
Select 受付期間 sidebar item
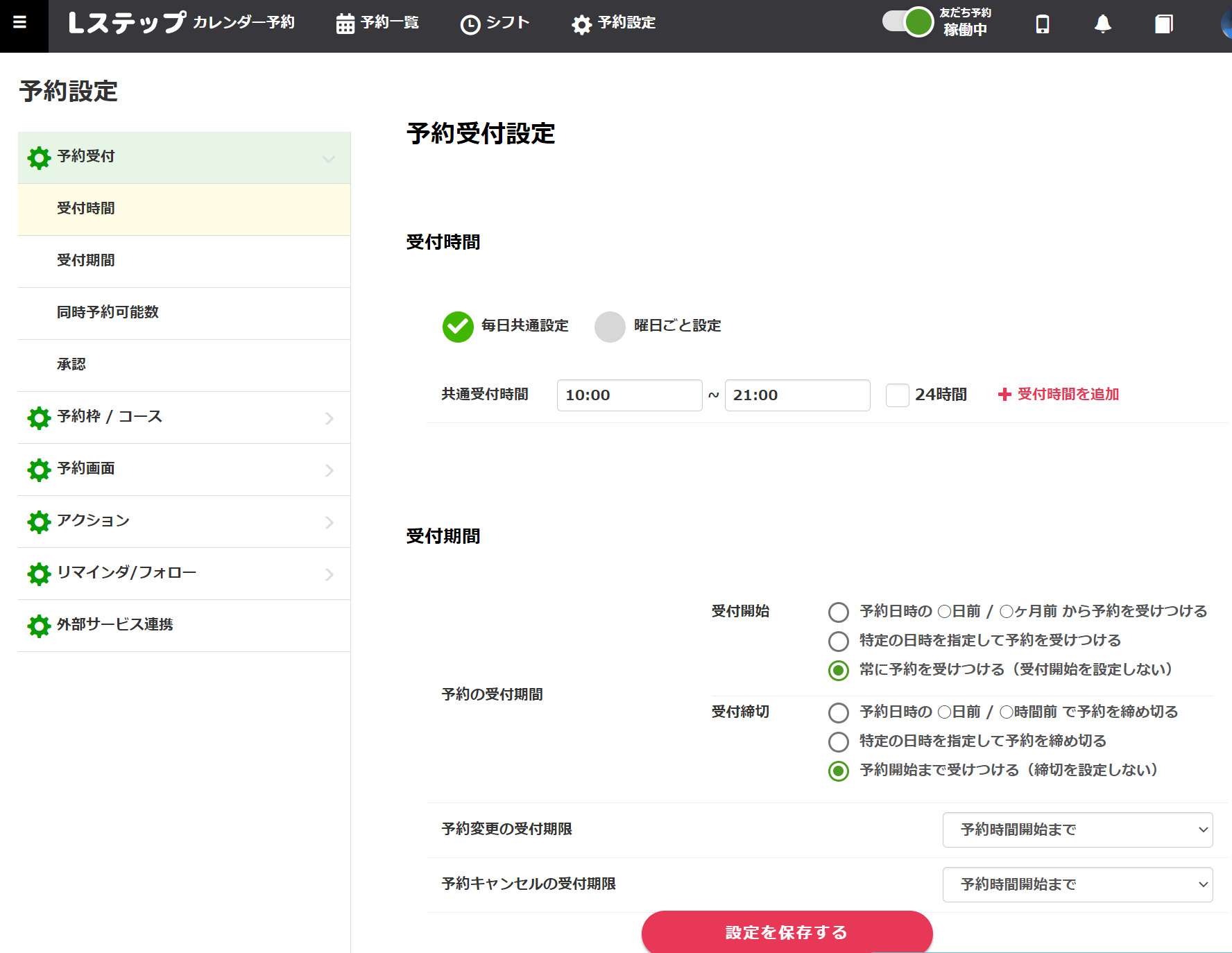(x=184, y=261)
